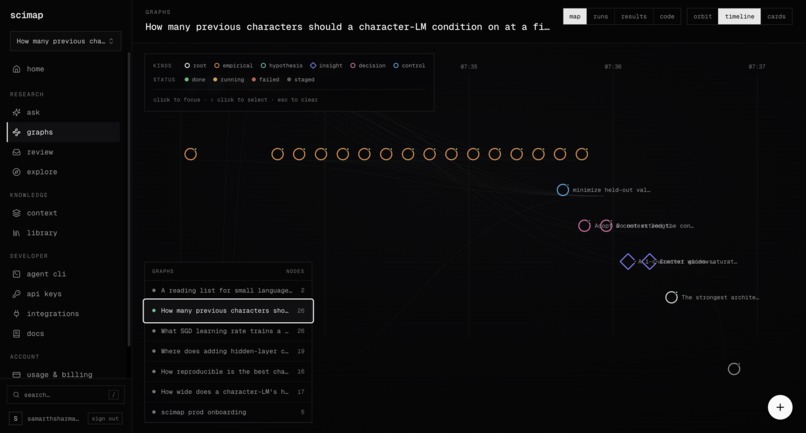Click the 'failed' status legend entry

(x=266, y=80)
